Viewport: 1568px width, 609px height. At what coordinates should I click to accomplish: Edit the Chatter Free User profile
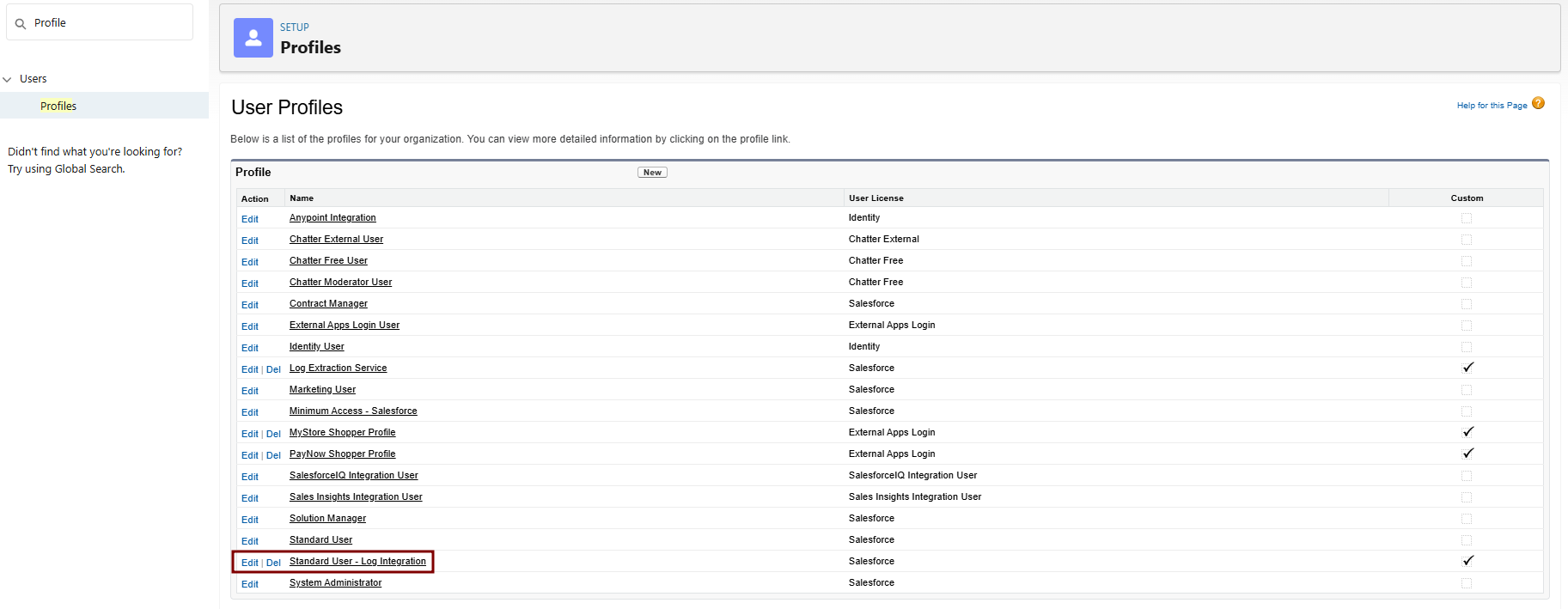coord(249,262)
